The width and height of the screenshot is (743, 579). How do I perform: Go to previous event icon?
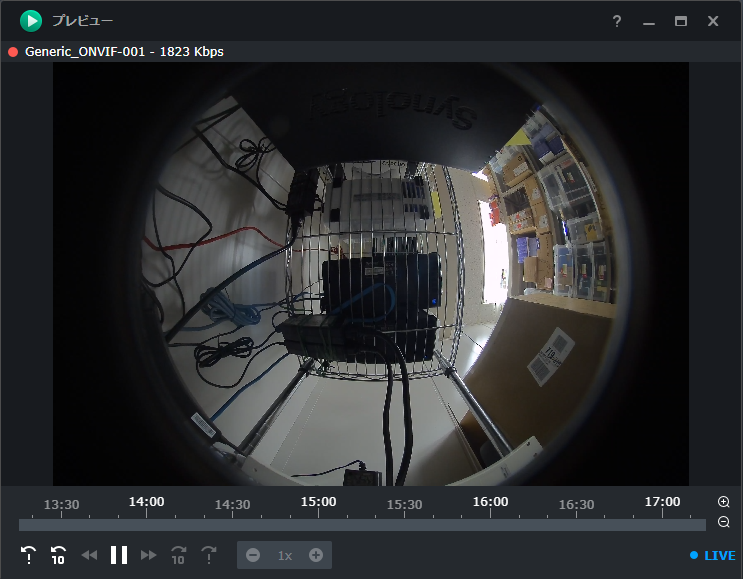click(x=29, y=555)
